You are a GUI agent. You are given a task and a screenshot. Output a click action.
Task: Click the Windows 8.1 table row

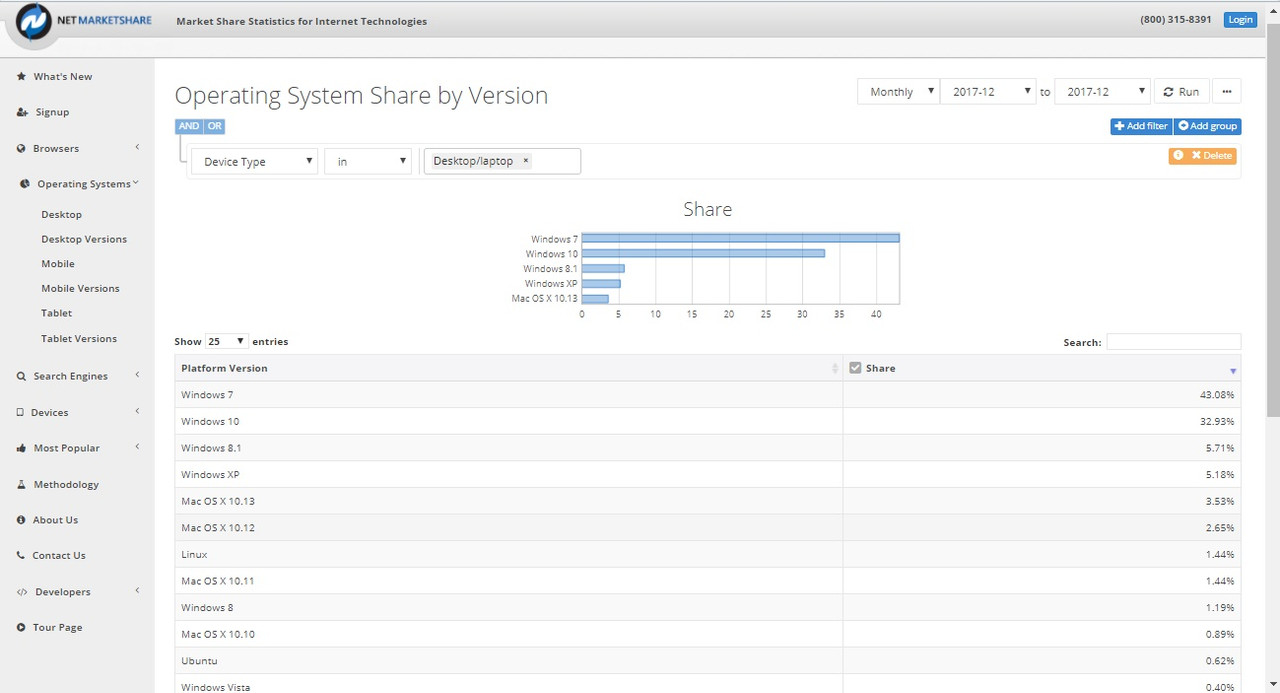(708, 447)
